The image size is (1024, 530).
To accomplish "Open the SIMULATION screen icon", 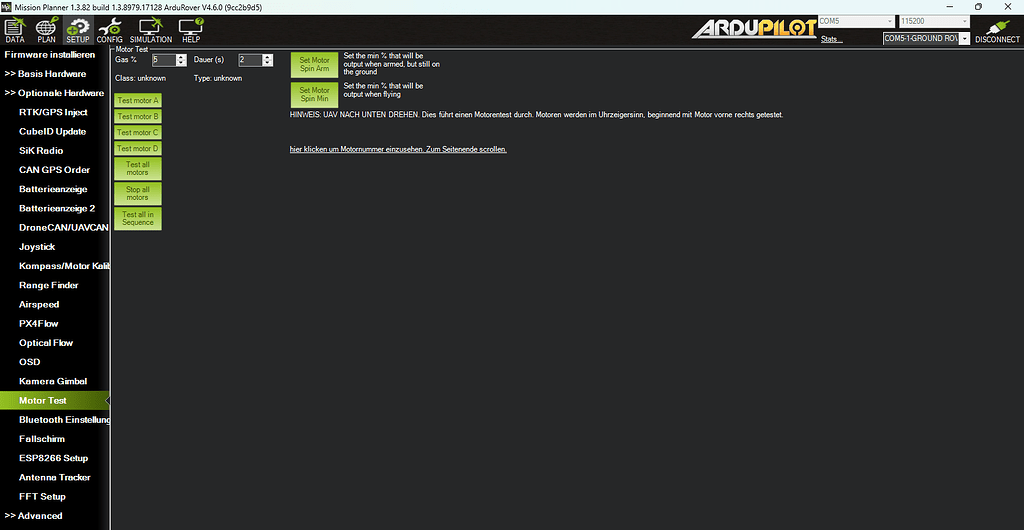I will pyautogui.click(x=151, y=30).
